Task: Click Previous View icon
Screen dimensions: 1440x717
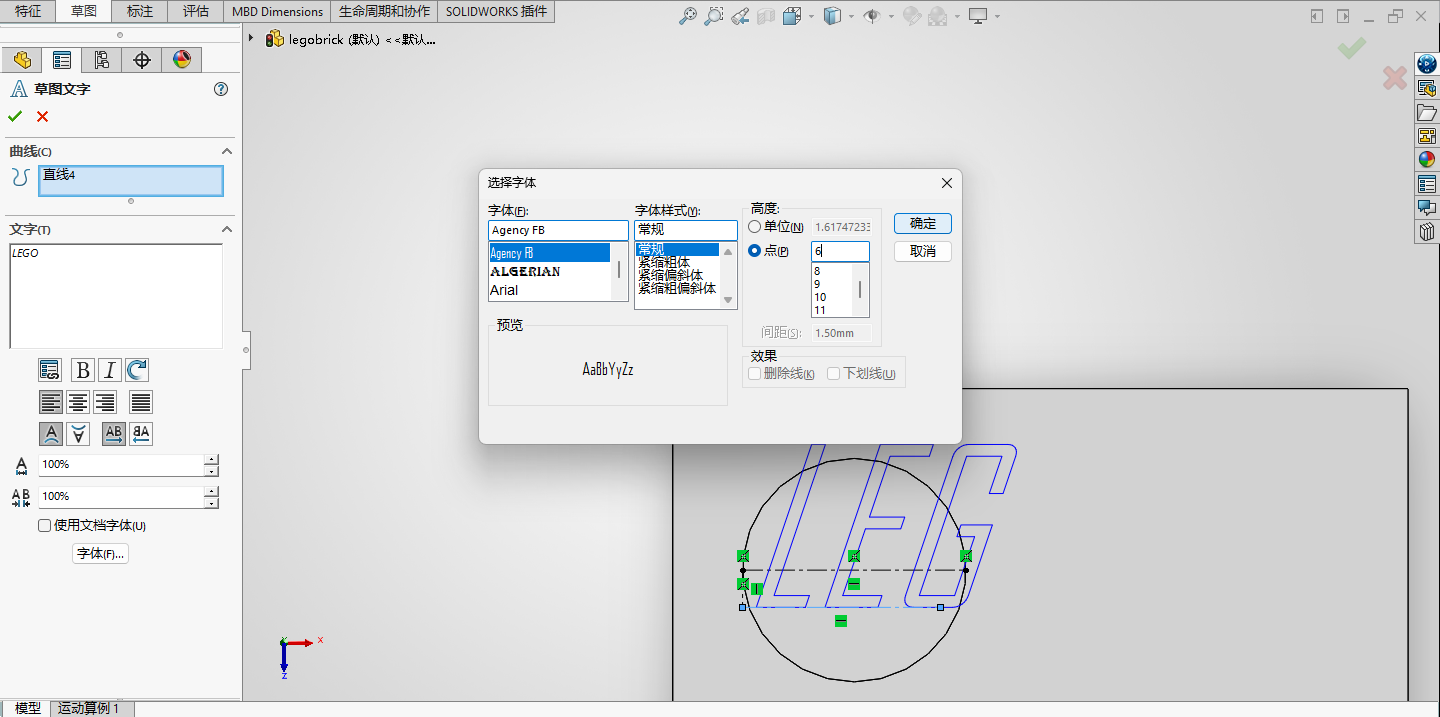Action: point(740,16)
